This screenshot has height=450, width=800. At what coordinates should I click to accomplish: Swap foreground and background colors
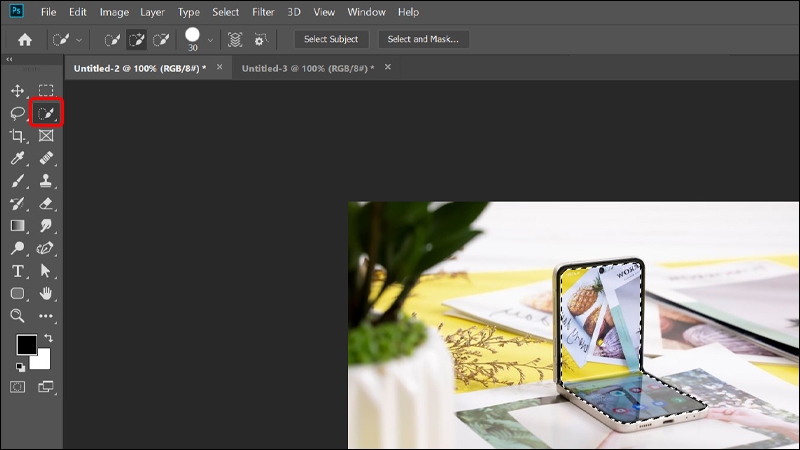pyautogui.click(x=48, y=338)
